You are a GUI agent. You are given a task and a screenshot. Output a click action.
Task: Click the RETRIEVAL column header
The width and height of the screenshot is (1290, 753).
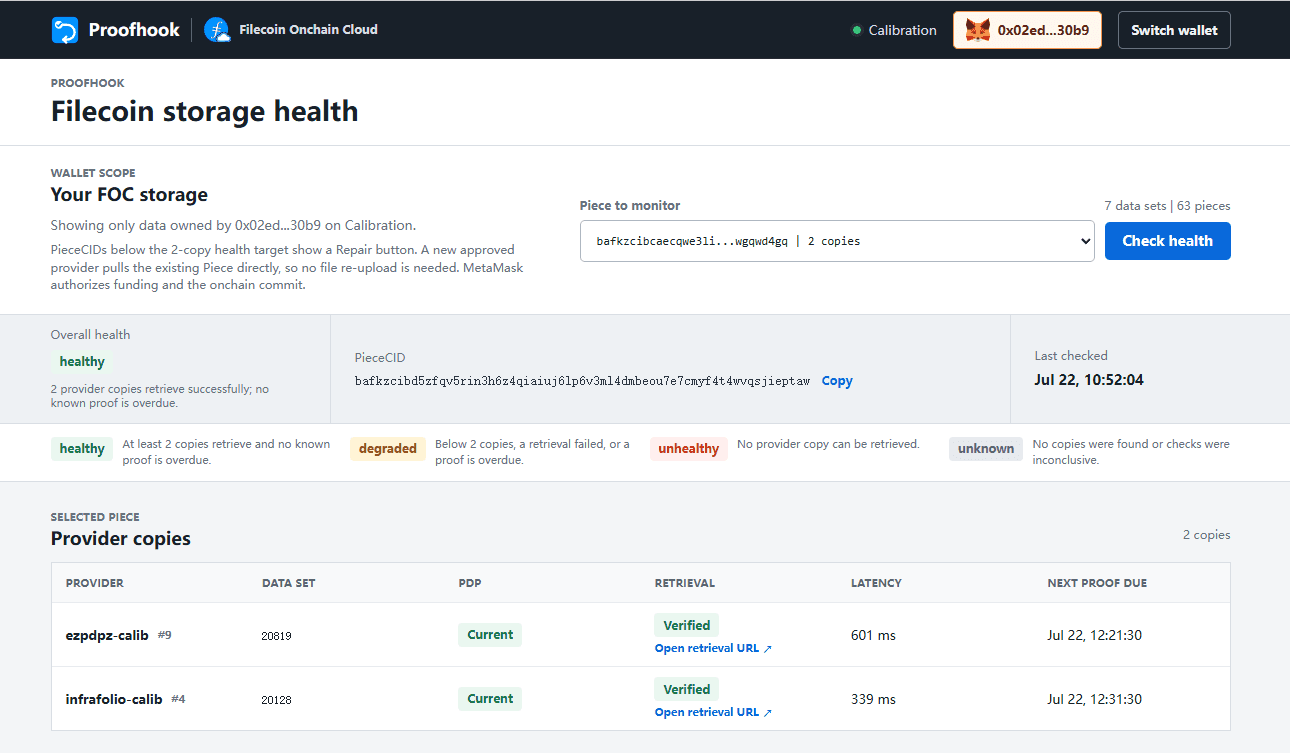point(685,583)
